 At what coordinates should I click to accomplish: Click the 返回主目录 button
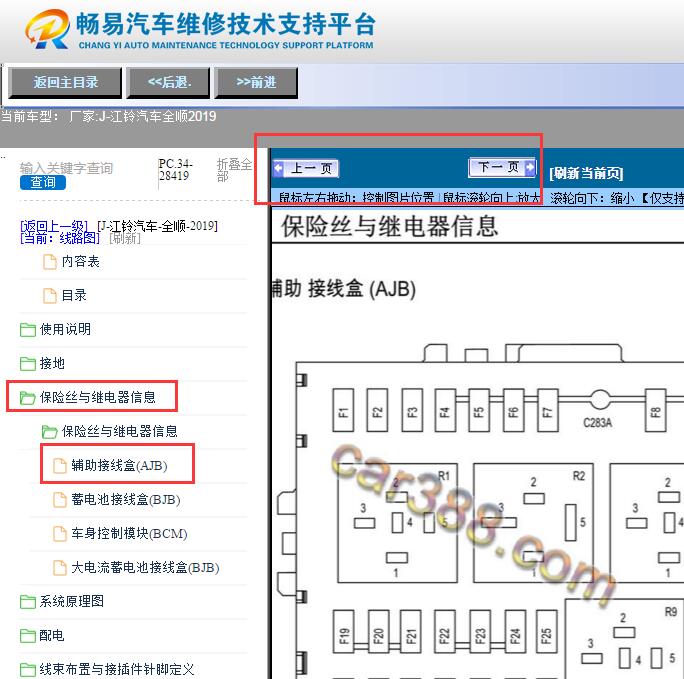coord(65,82)
